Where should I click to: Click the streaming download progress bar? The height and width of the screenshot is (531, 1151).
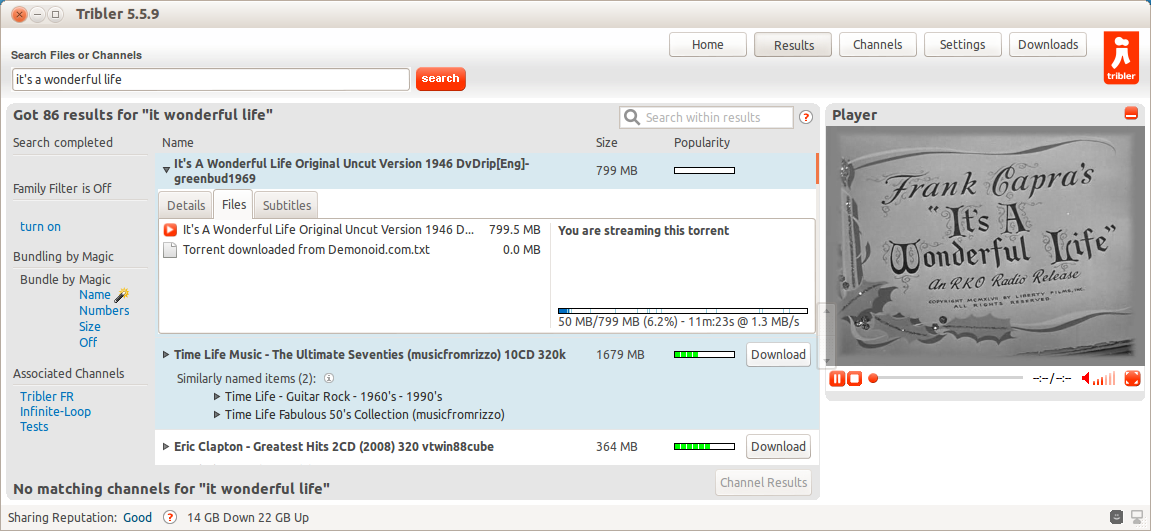683,311
